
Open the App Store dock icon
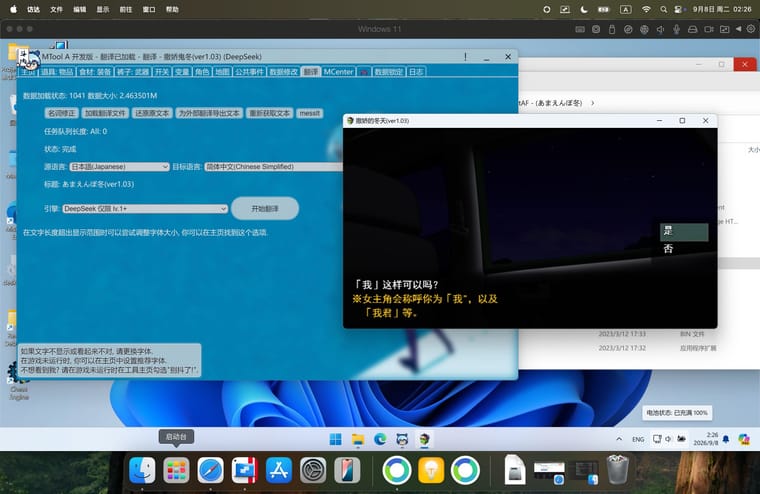[279, 470]
